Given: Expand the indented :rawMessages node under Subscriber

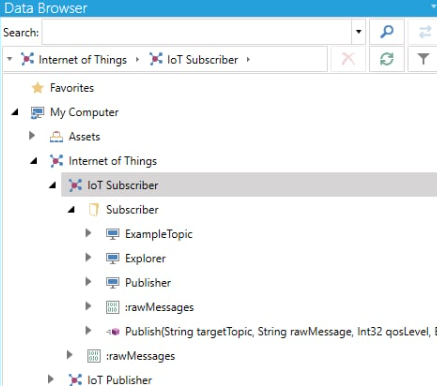Looking at the screenshot, I should coord(88,306).
